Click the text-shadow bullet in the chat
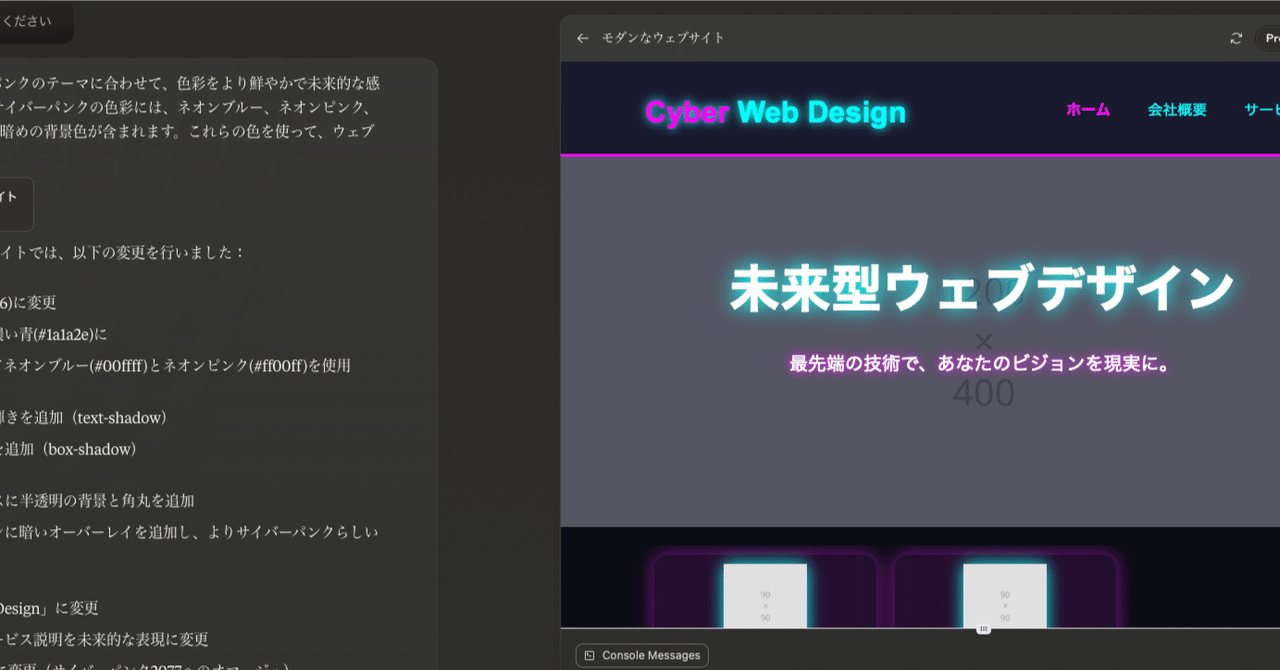 84,417
